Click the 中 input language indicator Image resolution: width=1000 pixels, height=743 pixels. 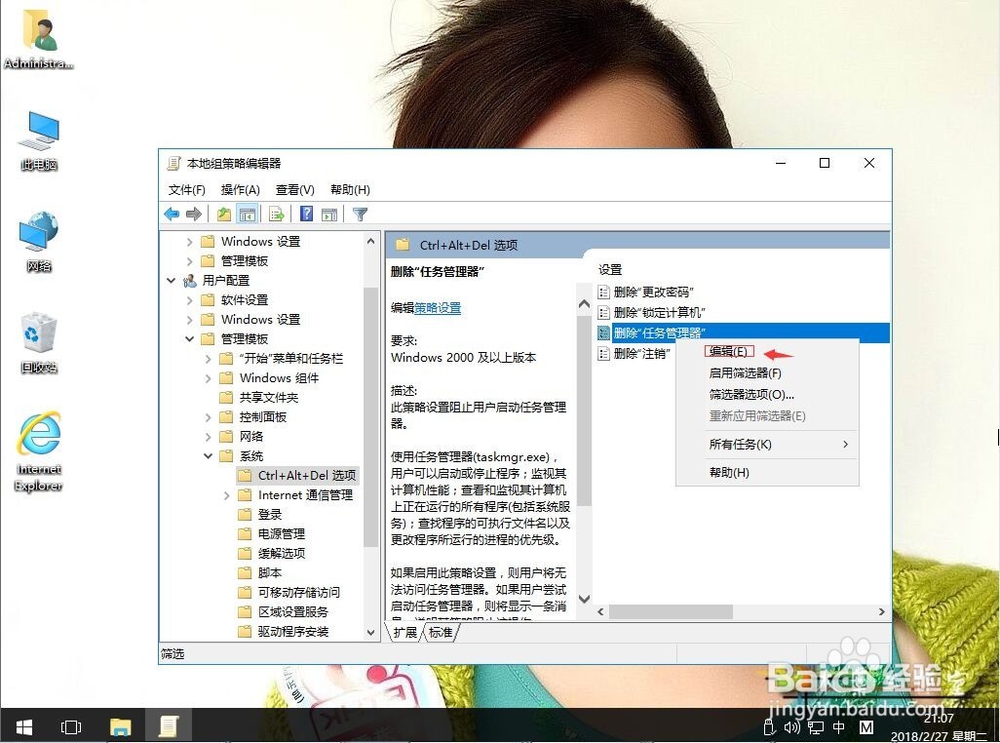pos(839,728)
